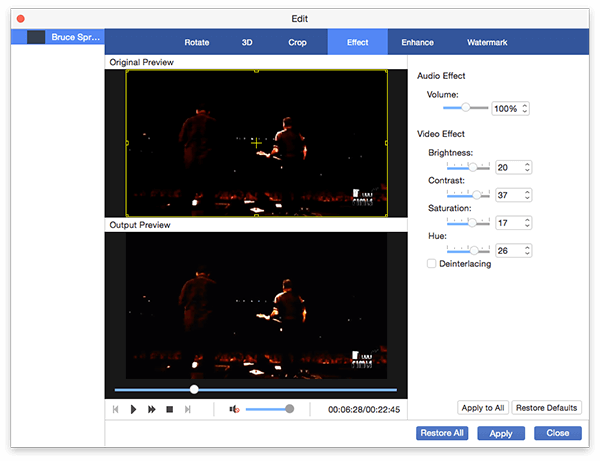Switch to the 3D tab
600x461 pixels.
247,42
